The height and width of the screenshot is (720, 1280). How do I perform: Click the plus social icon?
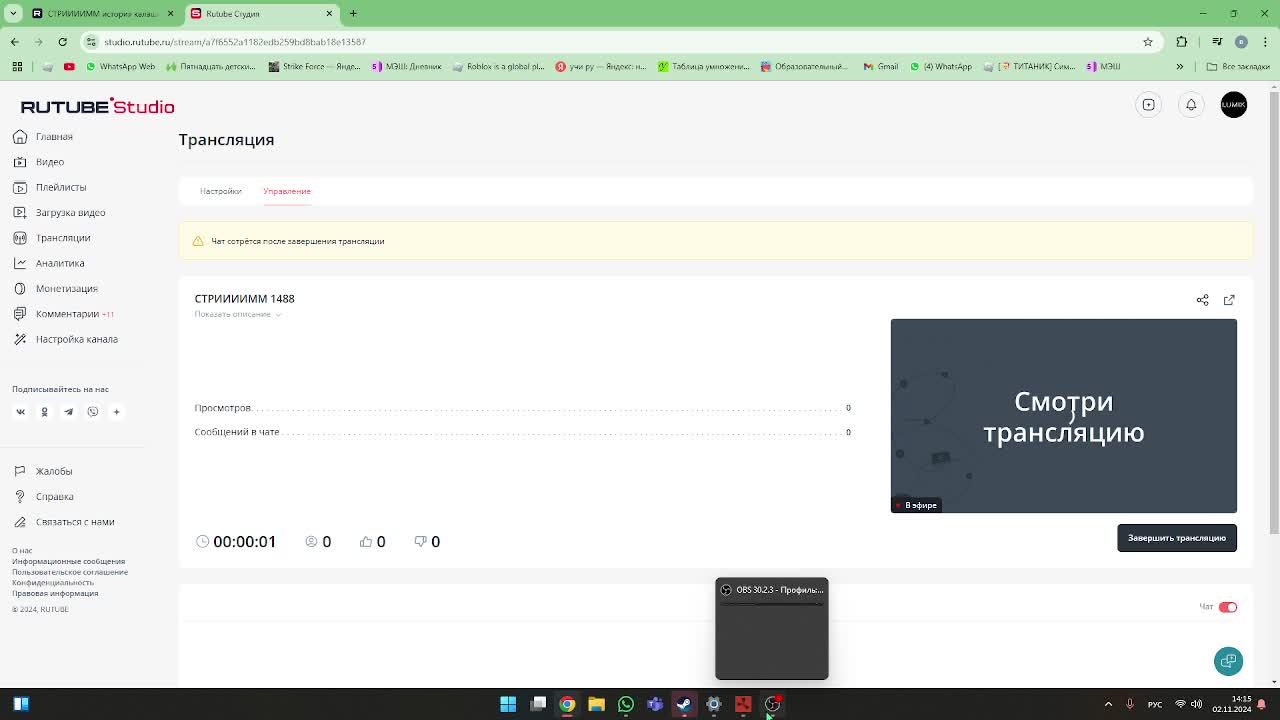click(116, 412)
